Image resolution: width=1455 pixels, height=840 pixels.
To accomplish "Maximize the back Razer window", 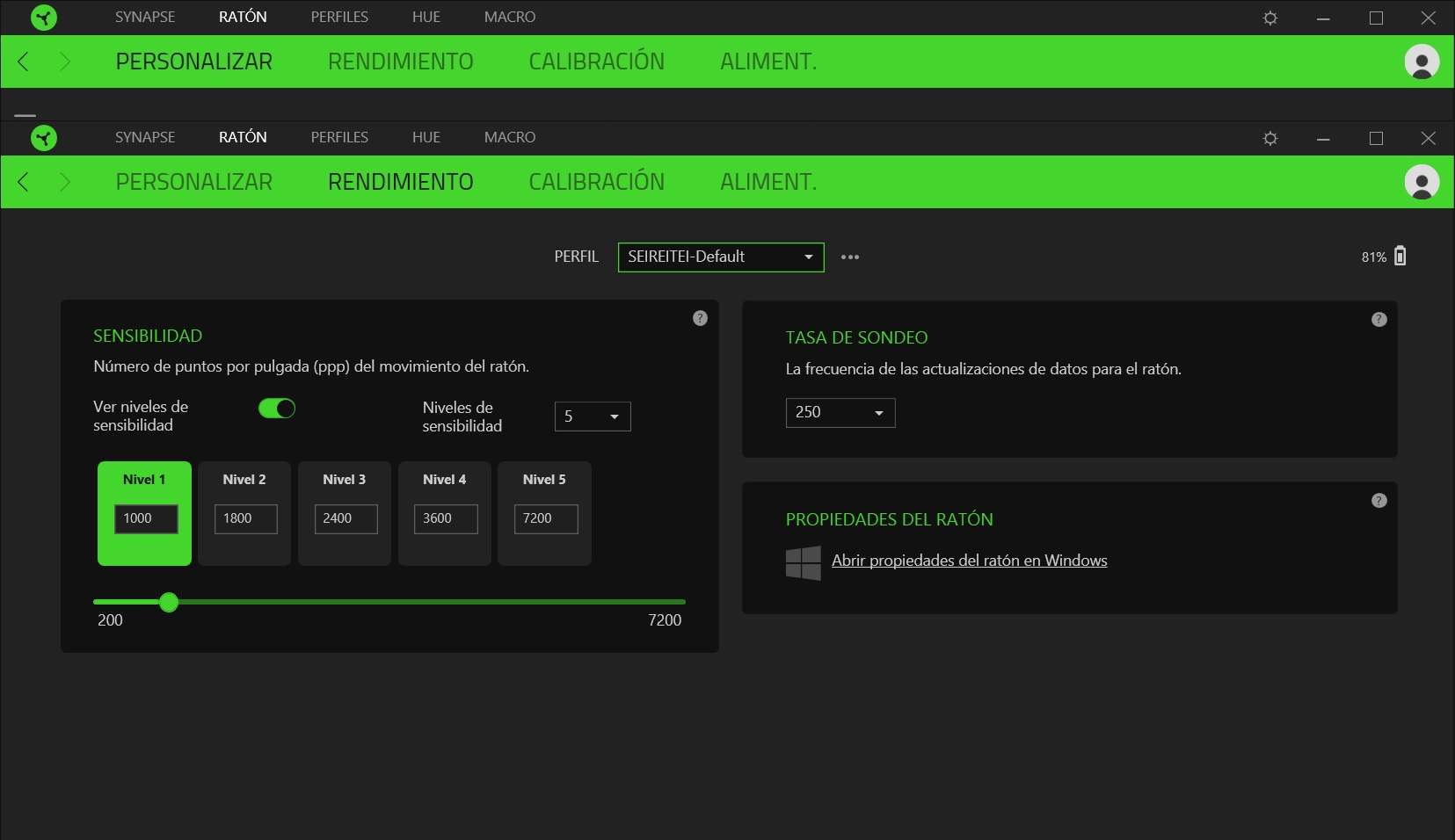I will tap(1376, 18).
